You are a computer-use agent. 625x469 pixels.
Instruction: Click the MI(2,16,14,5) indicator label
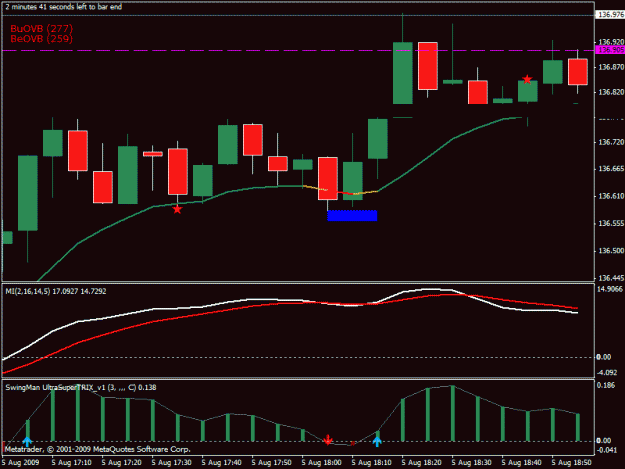[x=56, y=291]
